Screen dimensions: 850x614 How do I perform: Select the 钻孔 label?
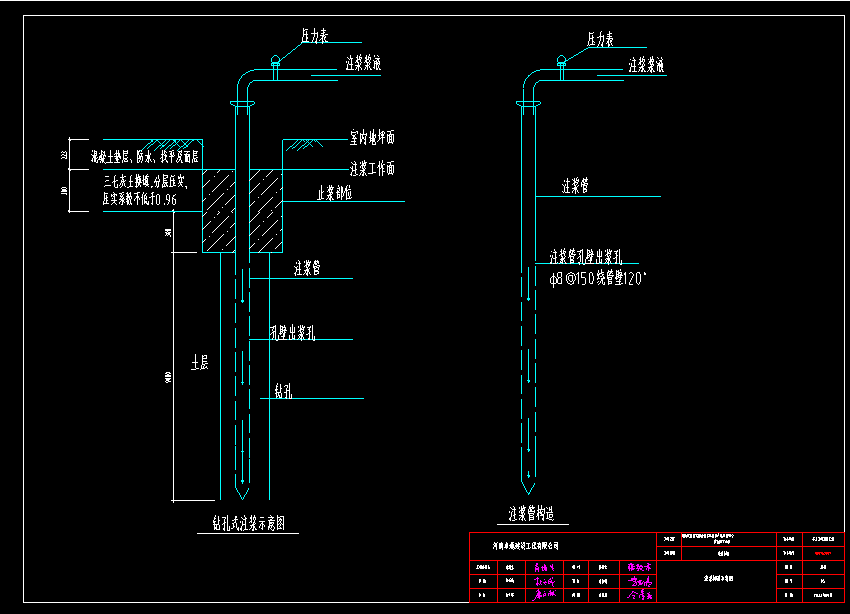click(x=284, y=391)
